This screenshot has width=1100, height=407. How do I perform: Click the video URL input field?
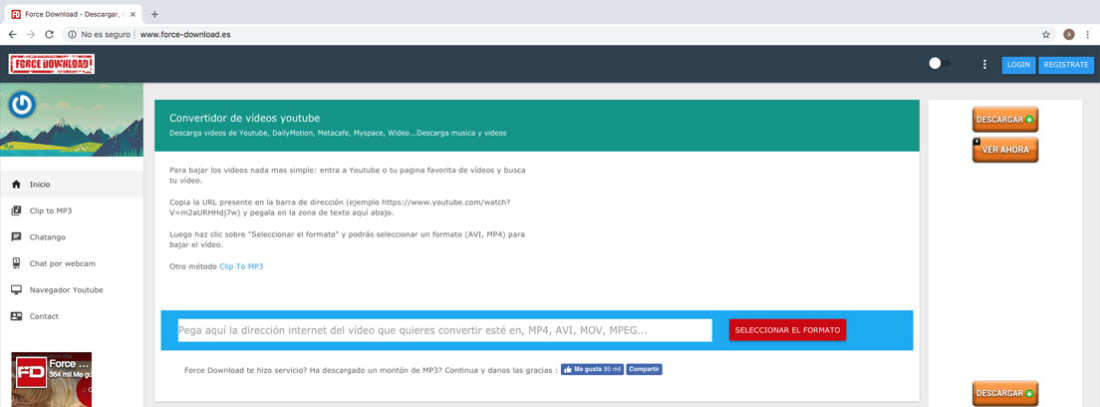pos(445,330)
